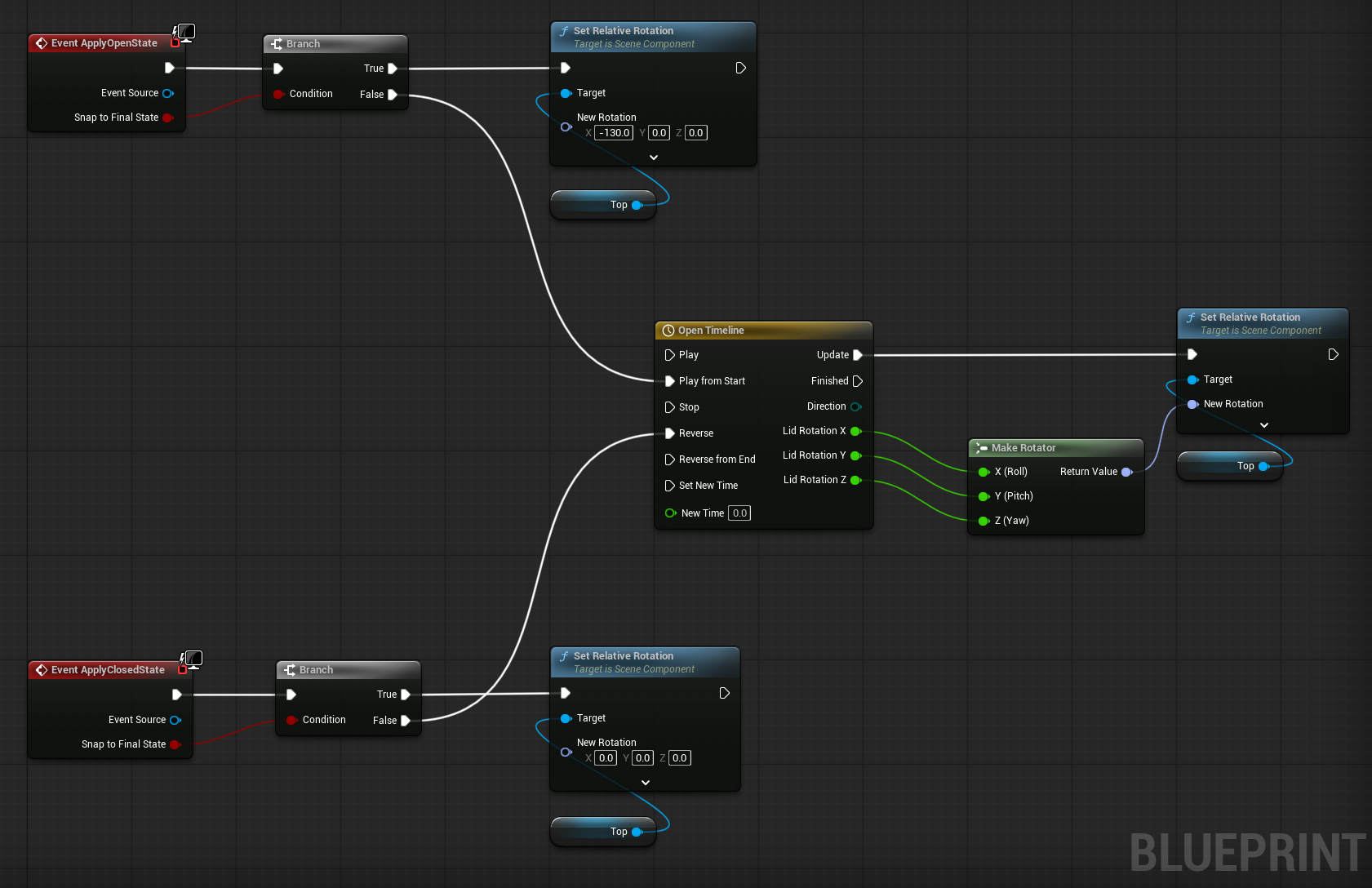Edit the New Rotation X value of -130.0

[x=614, y=132]
